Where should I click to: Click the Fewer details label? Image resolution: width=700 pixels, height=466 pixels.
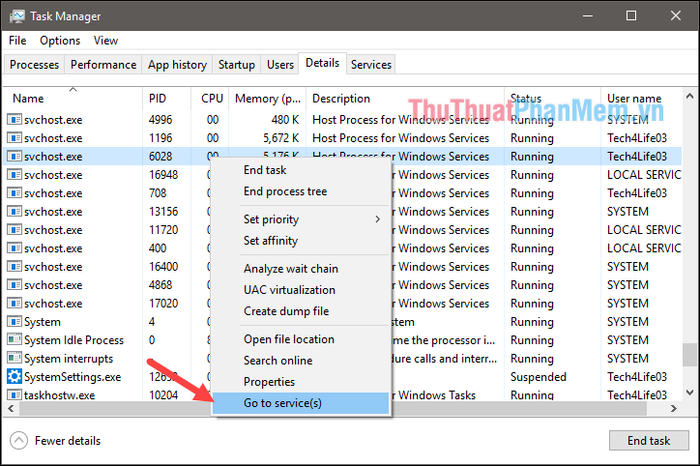coord(68,441)
